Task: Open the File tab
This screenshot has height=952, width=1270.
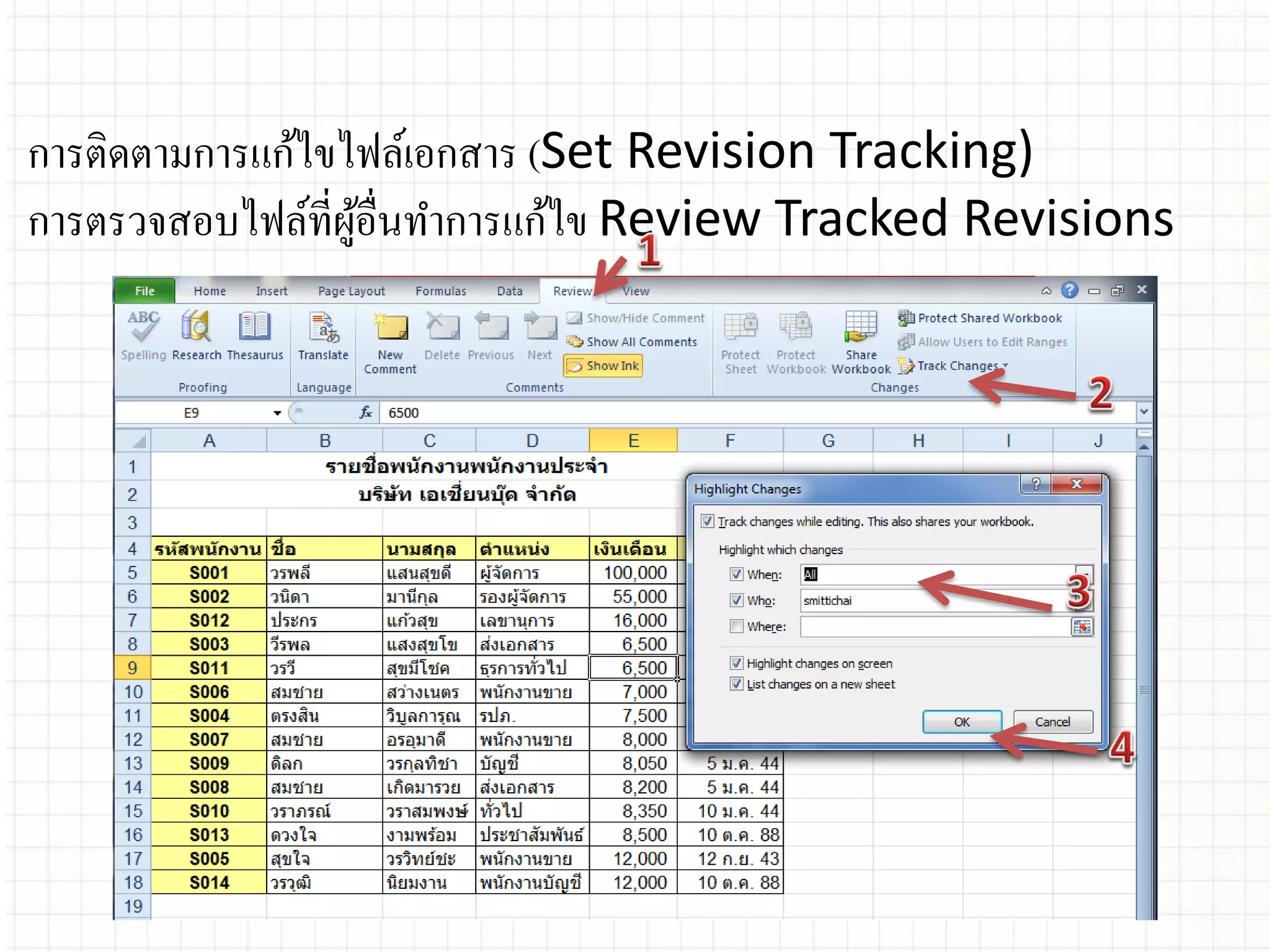Action: (144, 291)
